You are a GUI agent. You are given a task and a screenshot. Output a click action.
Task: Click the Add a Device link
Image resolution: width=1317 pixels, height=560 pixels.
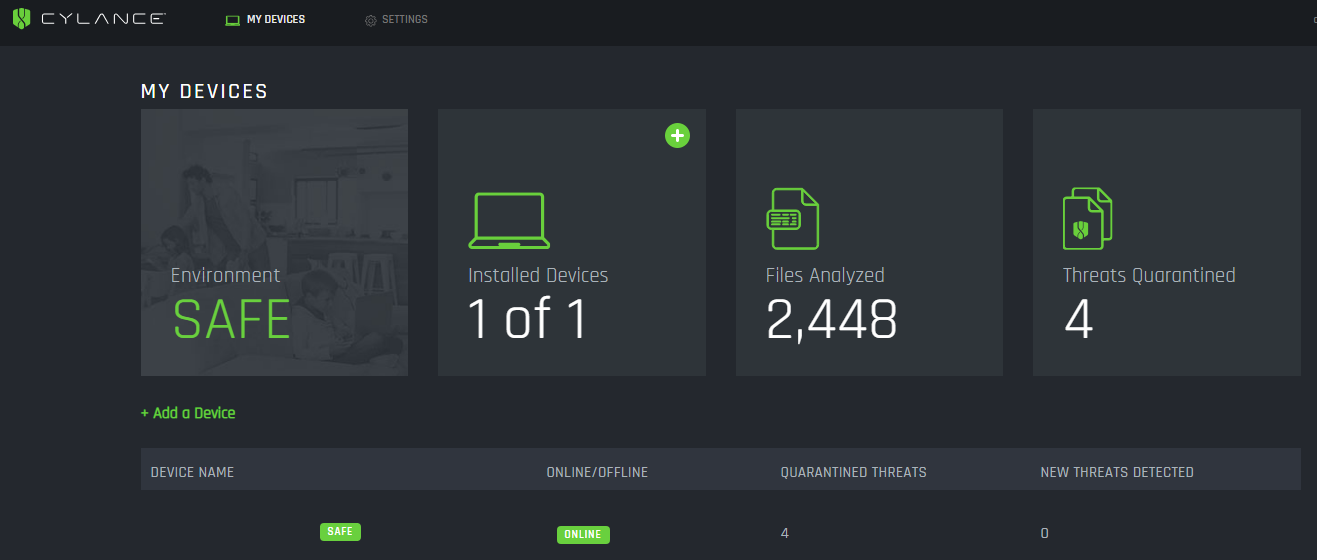coord(188,413)
